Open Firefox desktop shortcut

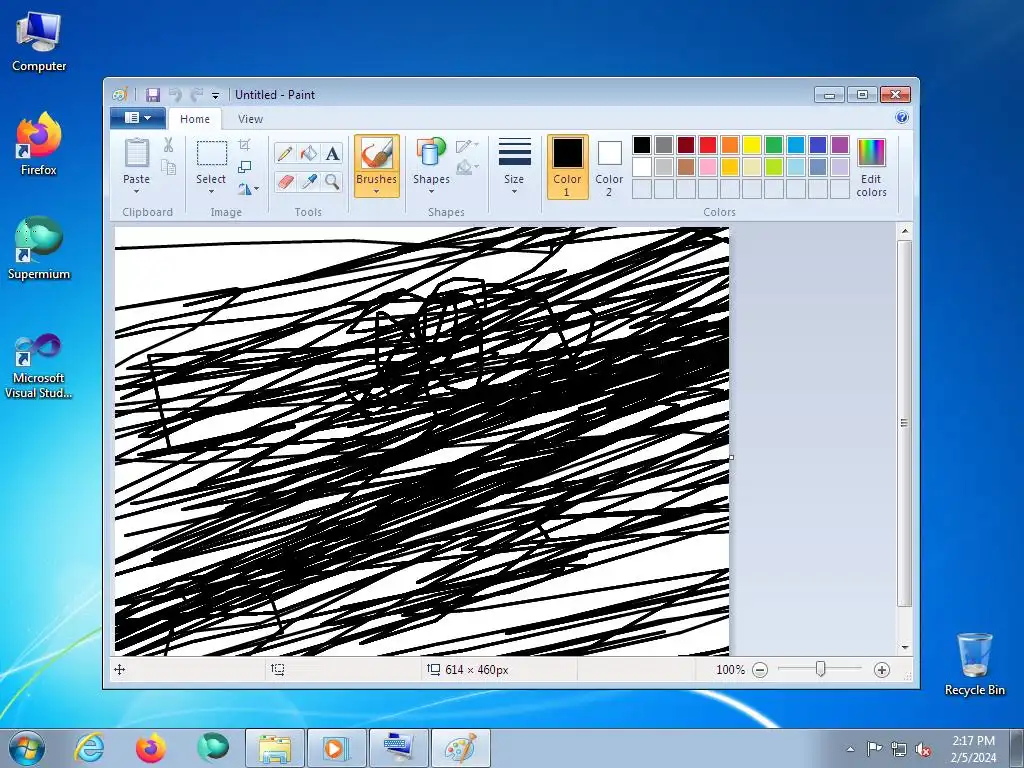[39, 144]
